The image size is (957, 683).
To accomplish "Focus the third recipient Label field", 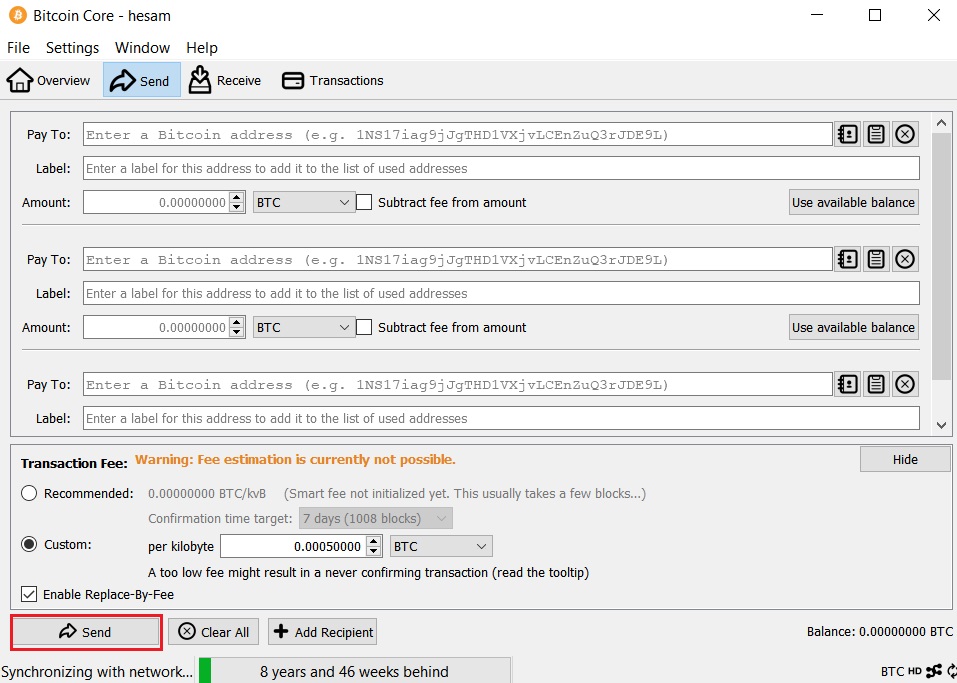I will click(501, 419).
